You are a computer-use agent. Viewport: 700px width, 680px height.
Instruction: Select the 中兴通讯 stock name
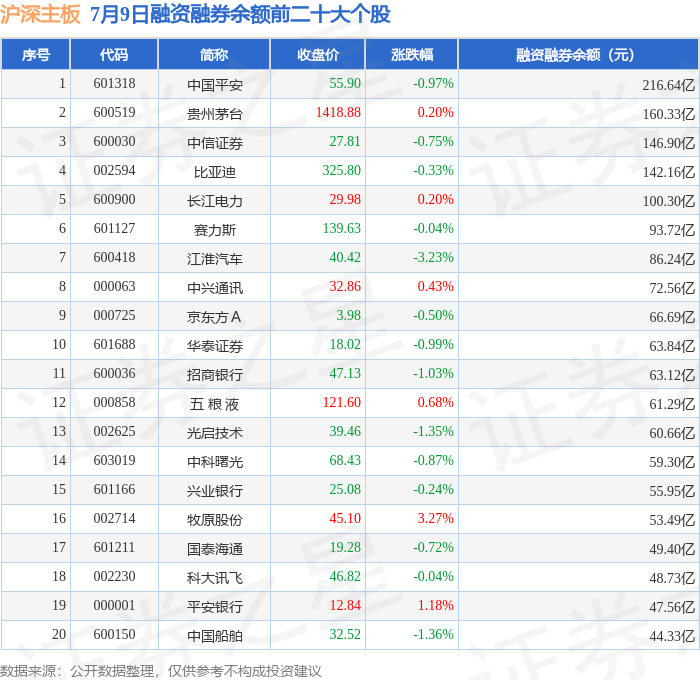click(x=215, y=288)
